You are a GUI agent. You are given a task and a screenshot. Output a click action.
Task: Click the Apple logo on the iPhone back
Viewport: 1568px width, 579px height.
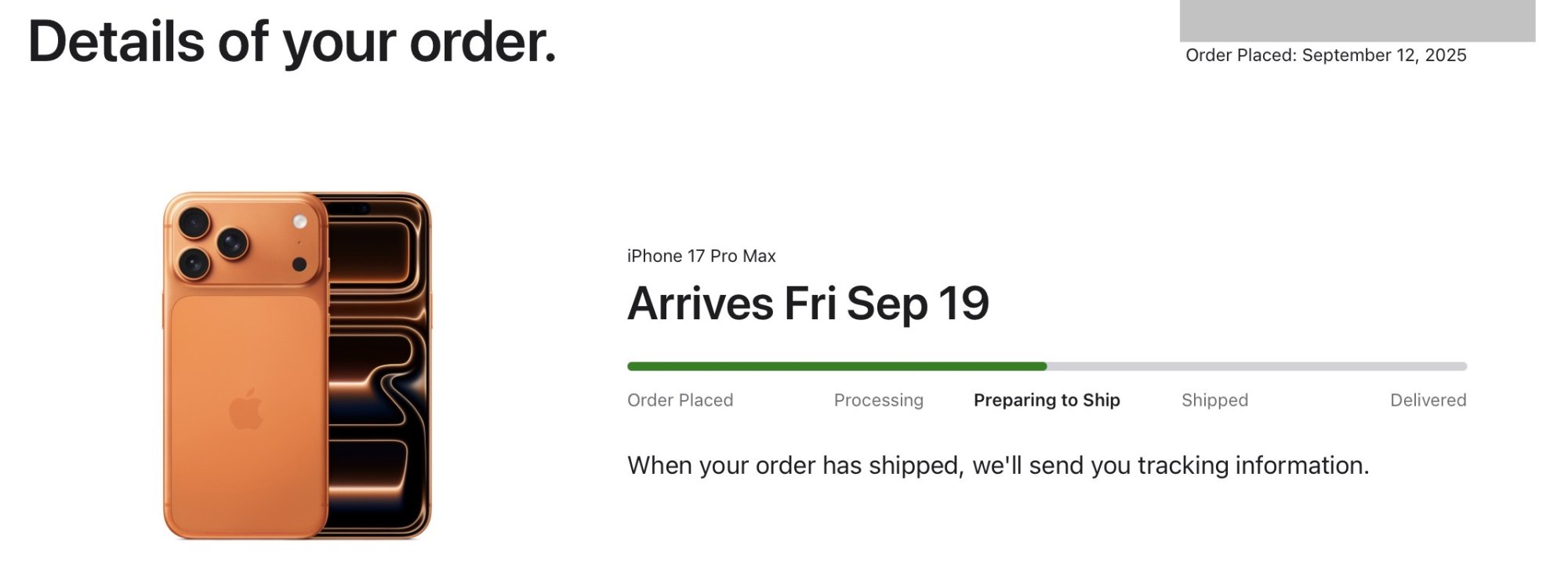(246, 409)
